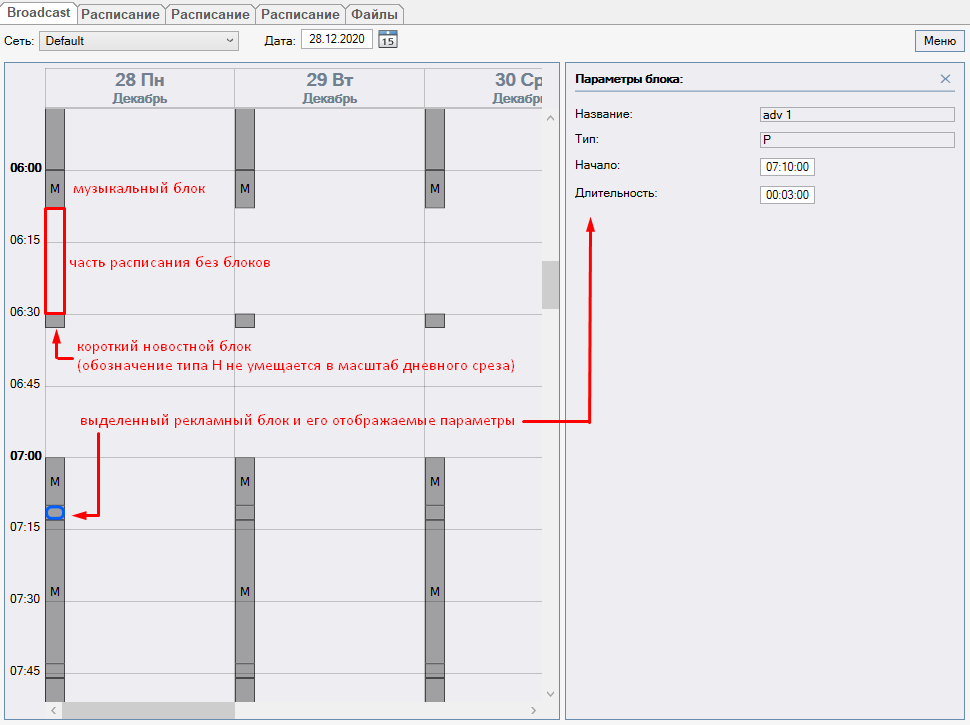
Task: Switch to the Файлы tab
Action: pos(374,14)
